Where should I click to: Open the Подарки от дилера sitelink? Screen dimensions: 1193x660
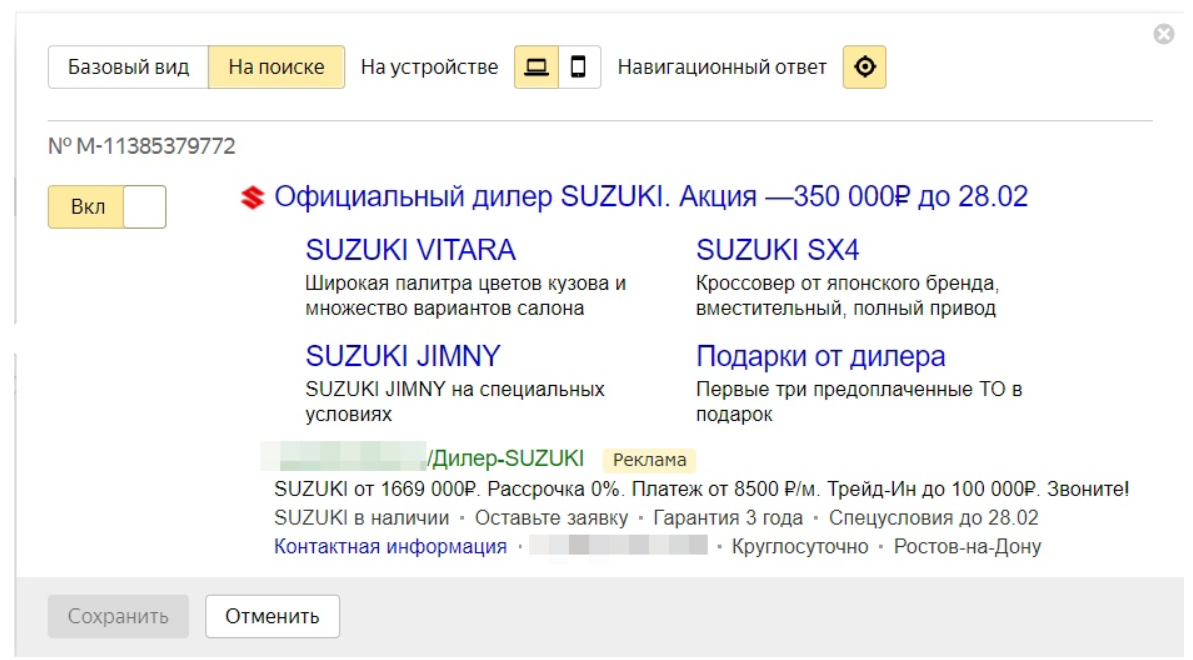(x=820, y=356)
